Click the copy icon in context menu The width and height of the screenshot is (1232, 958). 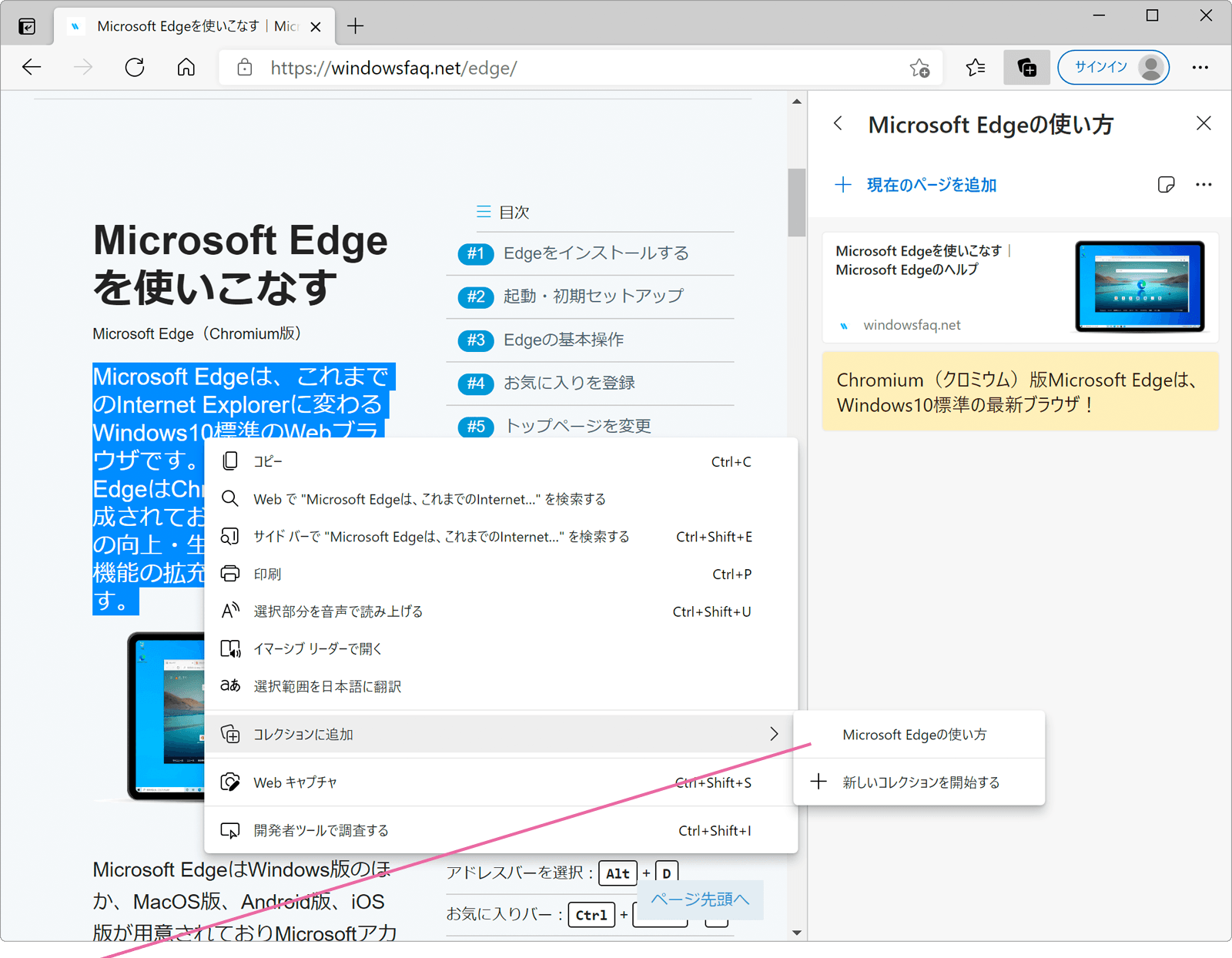(229, 461)
